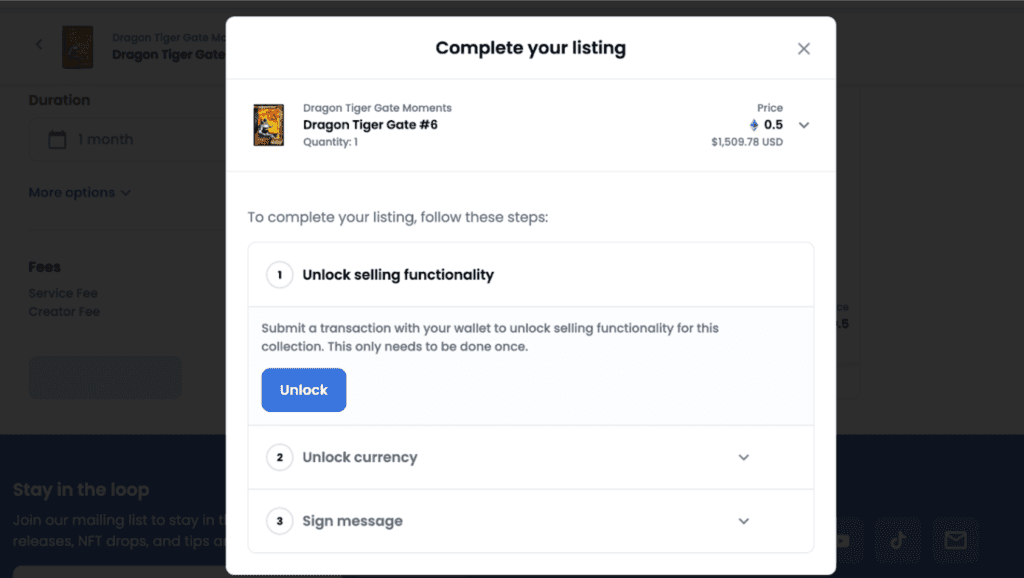Expand the Sign message step chevron
The image size is (1024, 578).
743,521
